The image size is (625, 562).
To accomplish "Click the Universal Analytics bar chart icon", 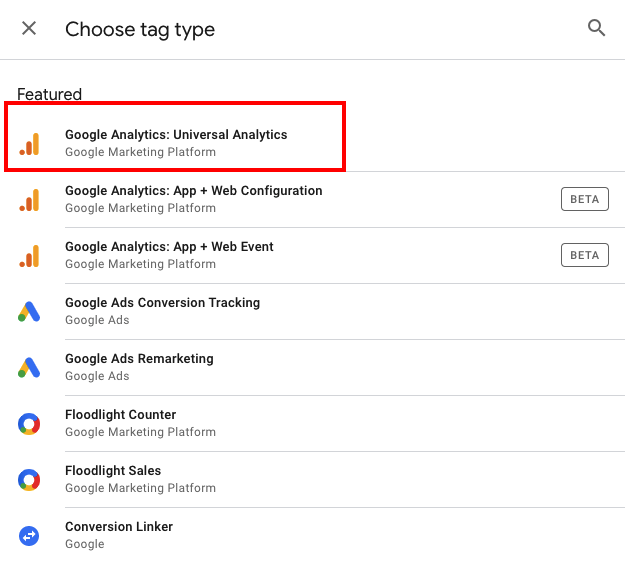I will pyautogui.click(x=29, y=144).
